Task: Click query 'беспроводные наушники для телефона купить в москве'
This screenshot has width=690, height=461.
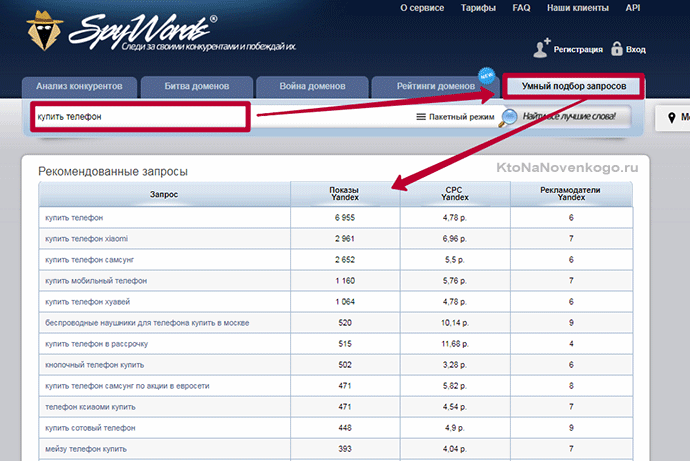Action: (147, 323)
